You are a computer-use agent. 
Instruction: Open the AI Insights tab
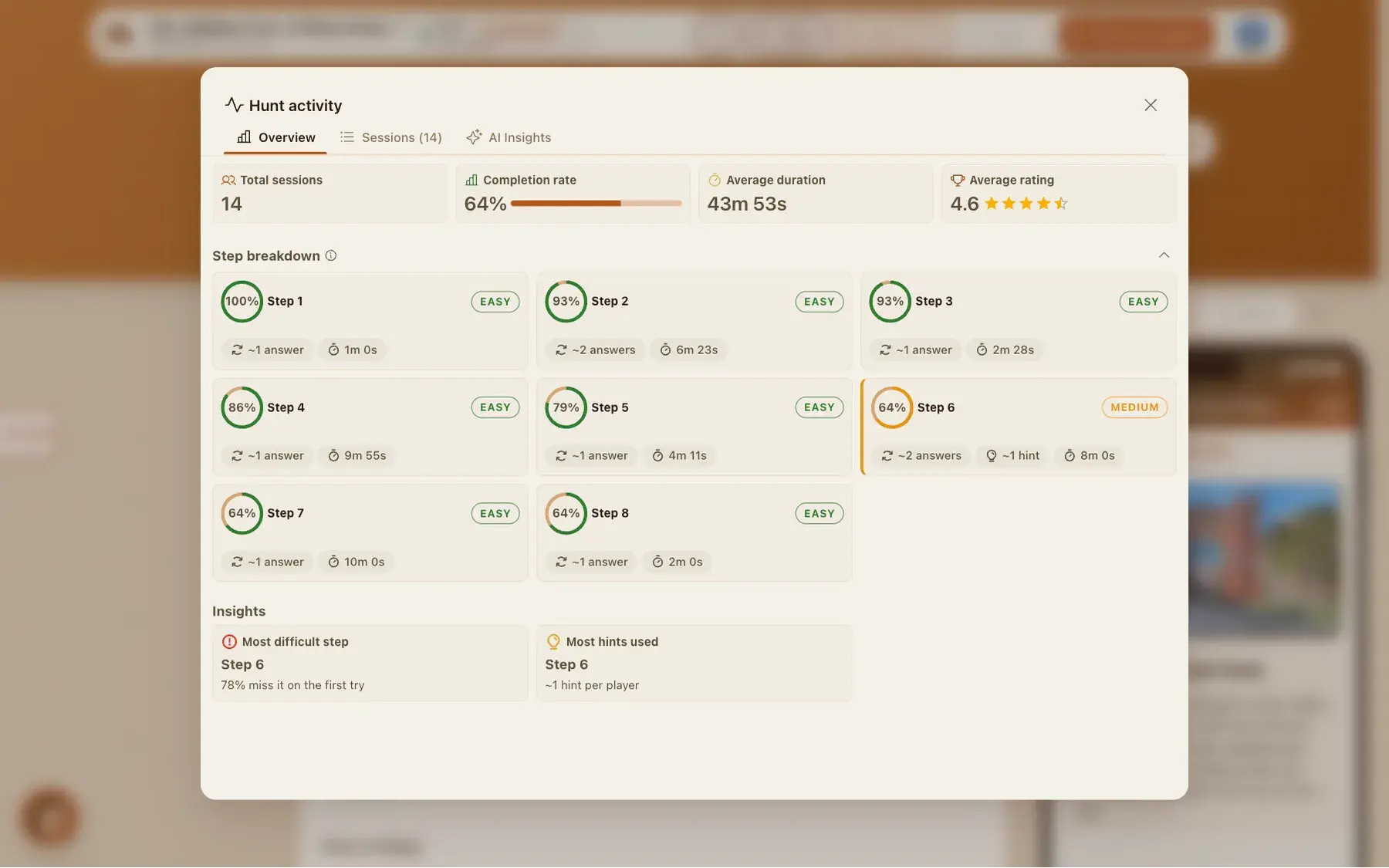(x=509, y=137)
